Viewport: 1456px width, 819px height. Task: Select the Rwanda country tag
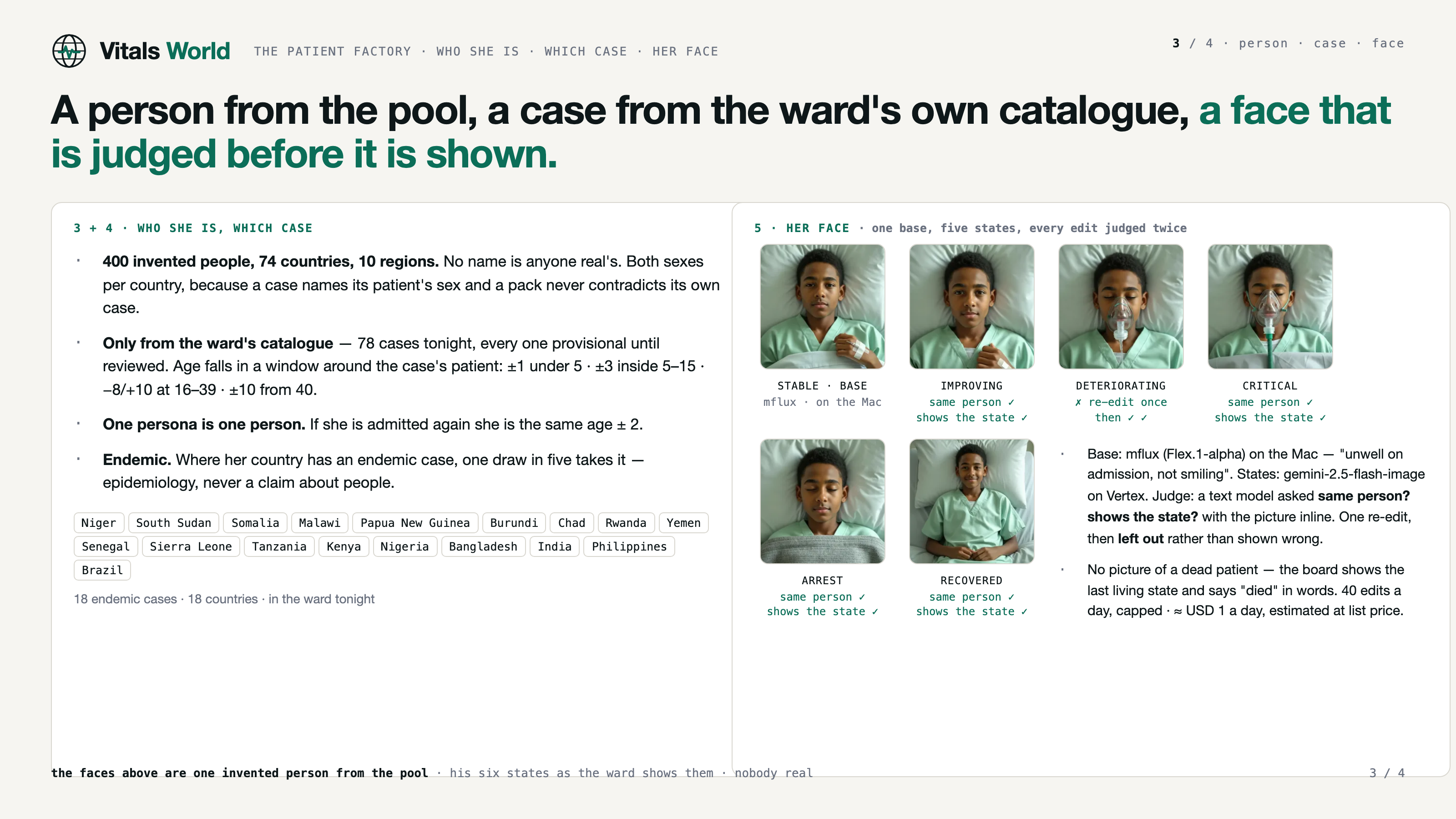626,523
